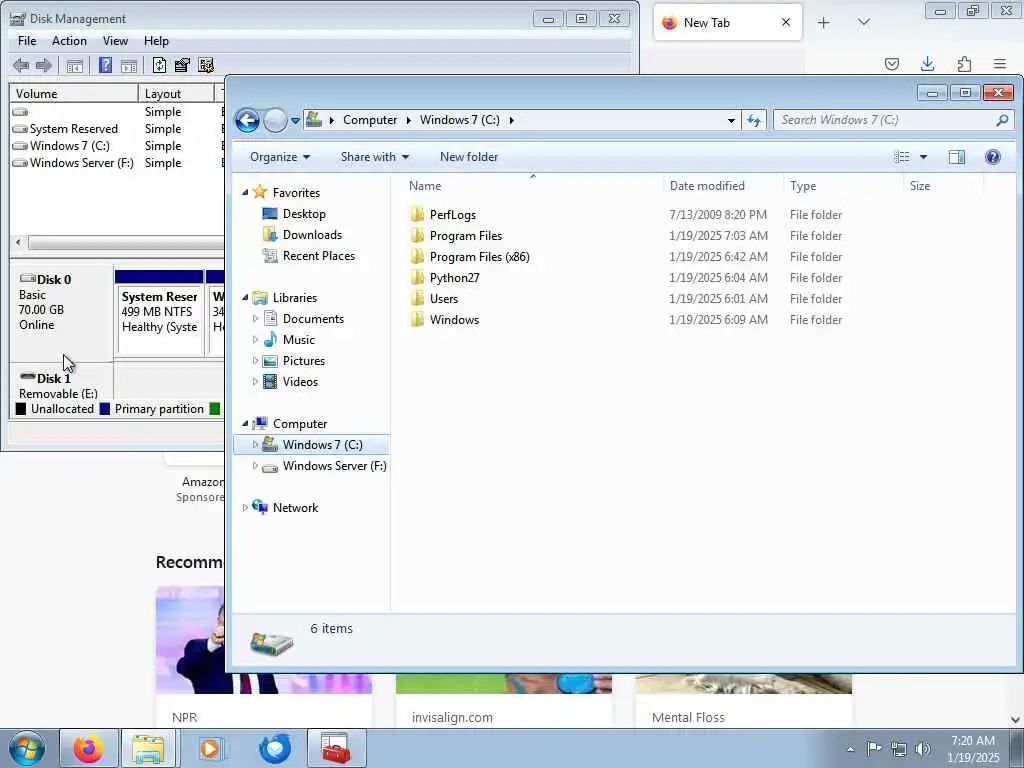The height and width of the screenshot is (768, 1024).
Task: Click Back arrow in Disk Management toolbar
Action: pos(21,65)
